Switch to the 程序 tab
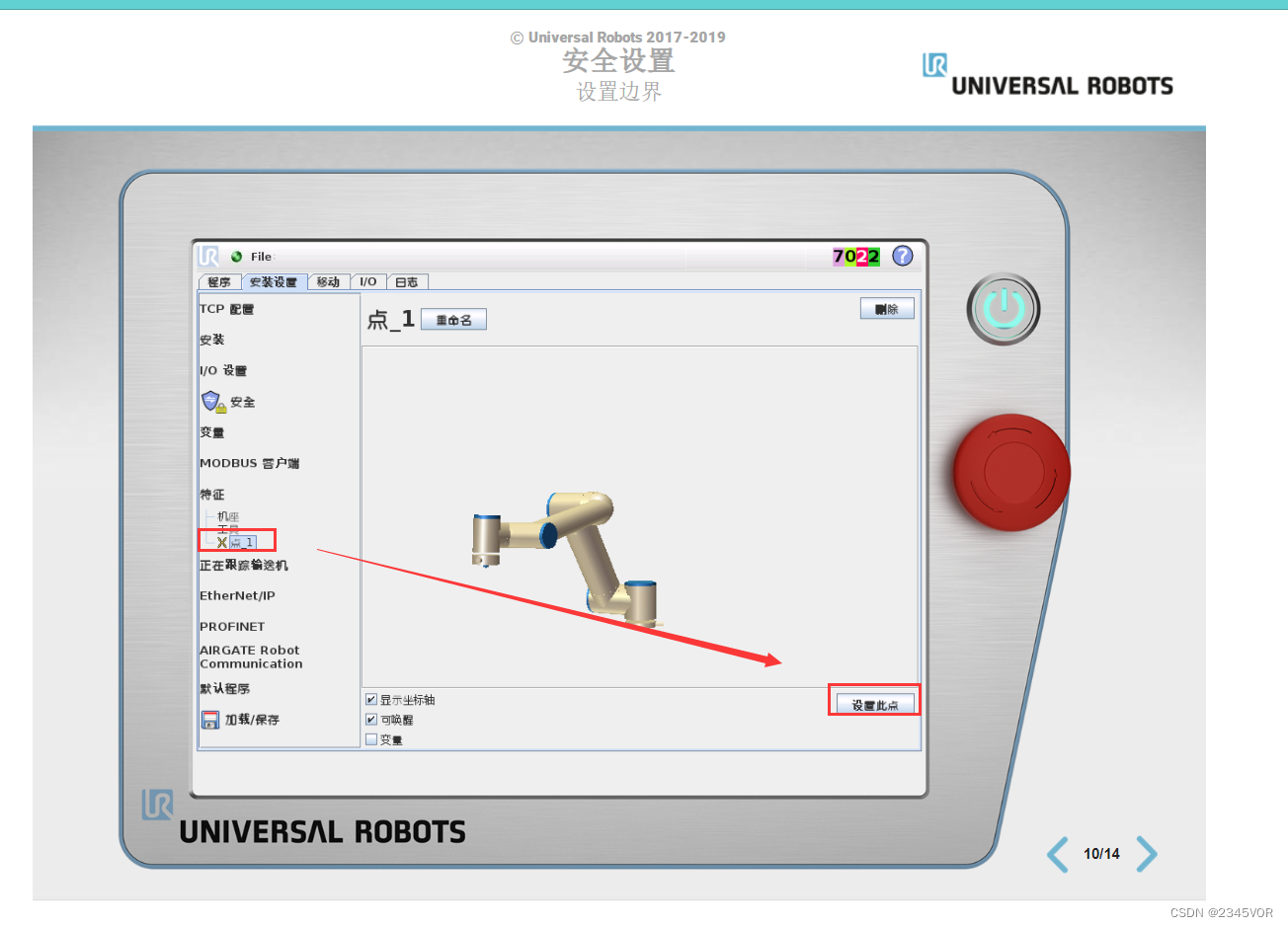The width and height of the screenshot is (1288, 927). click(x=219, y=282)
